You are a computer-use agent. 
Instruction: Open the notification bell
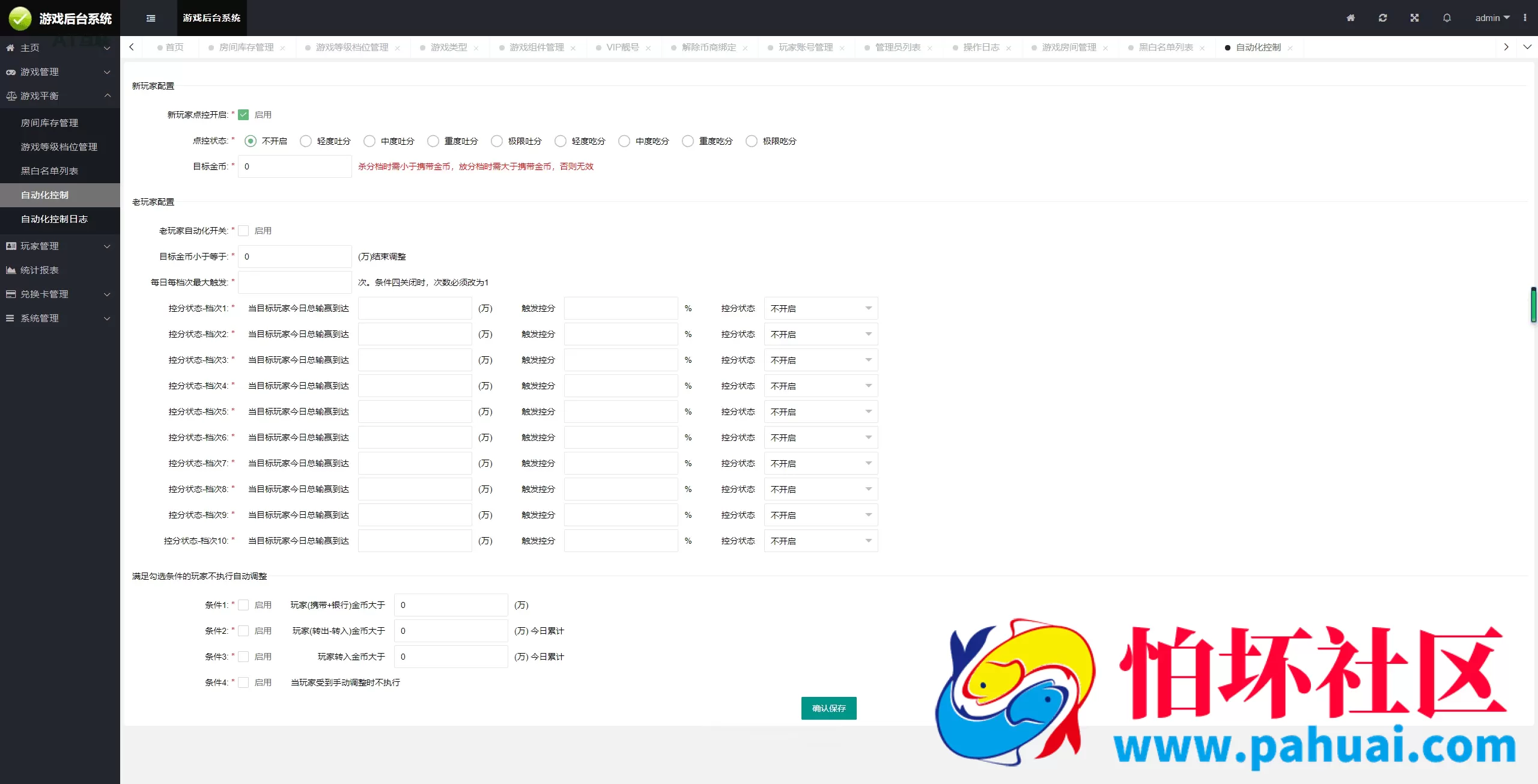(1447, 18)
